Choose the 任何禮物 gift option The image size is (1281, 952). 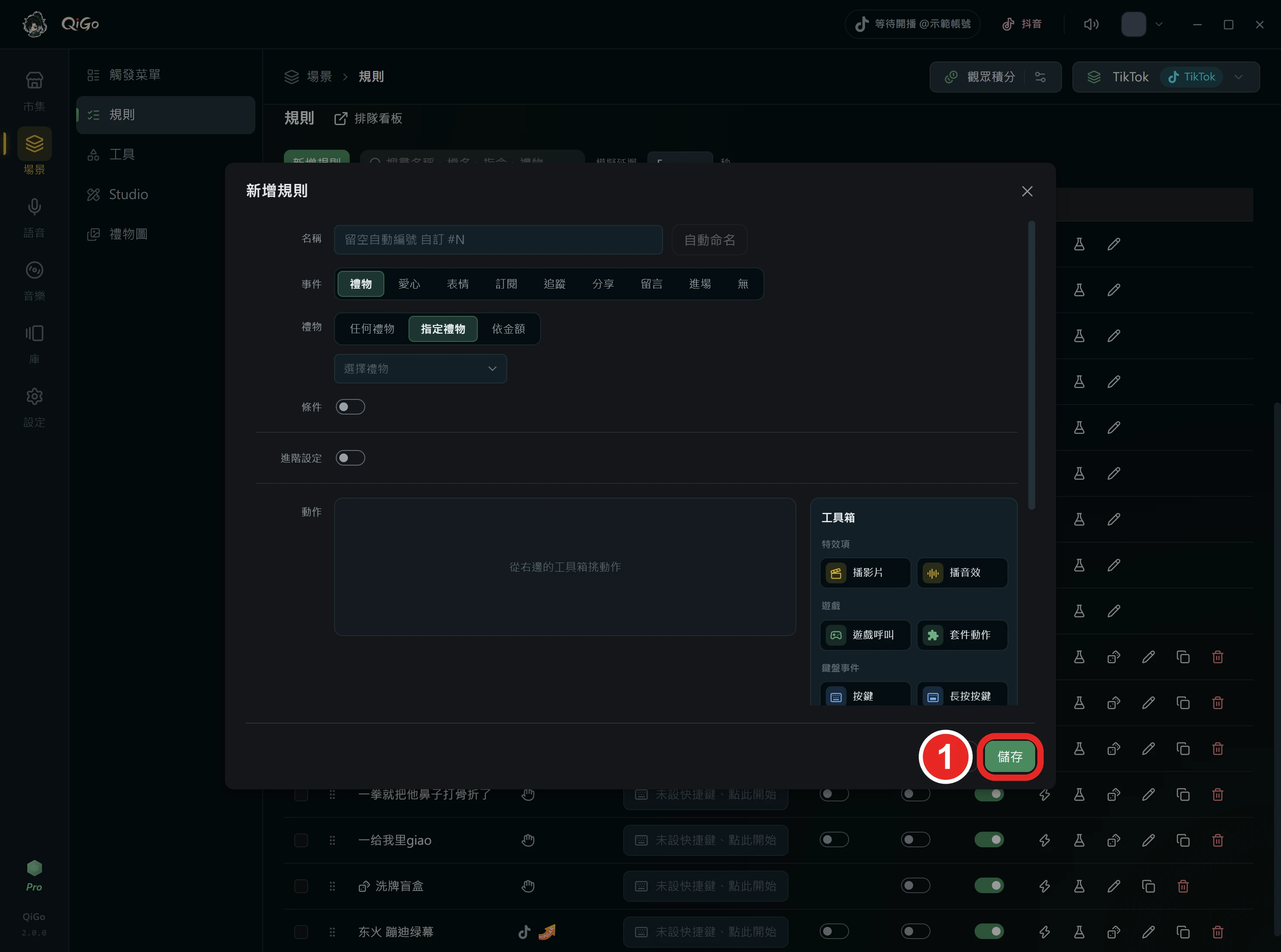point(372,329)
